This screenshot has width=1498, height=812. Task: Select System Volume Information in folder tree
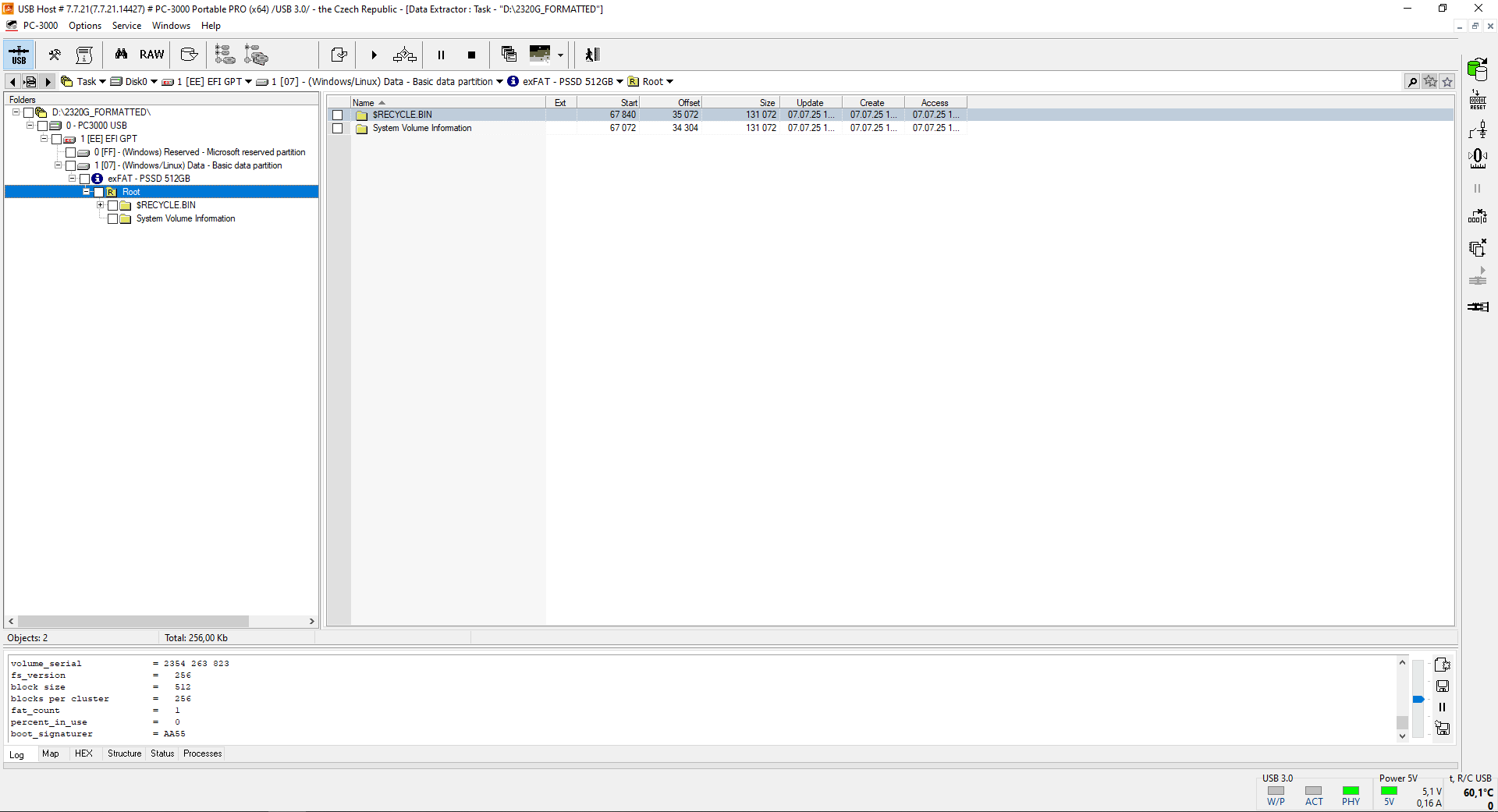(186, 218)
